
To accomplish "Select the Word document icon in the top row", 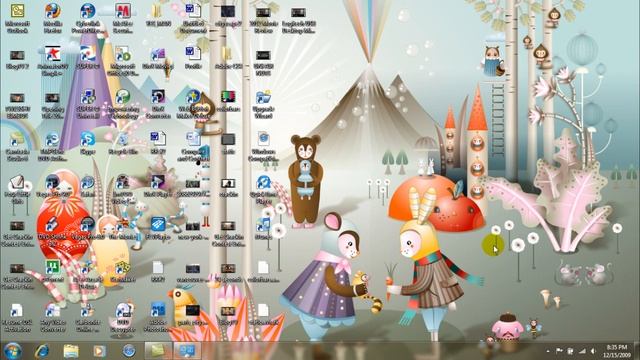I will tap(193, 11).
